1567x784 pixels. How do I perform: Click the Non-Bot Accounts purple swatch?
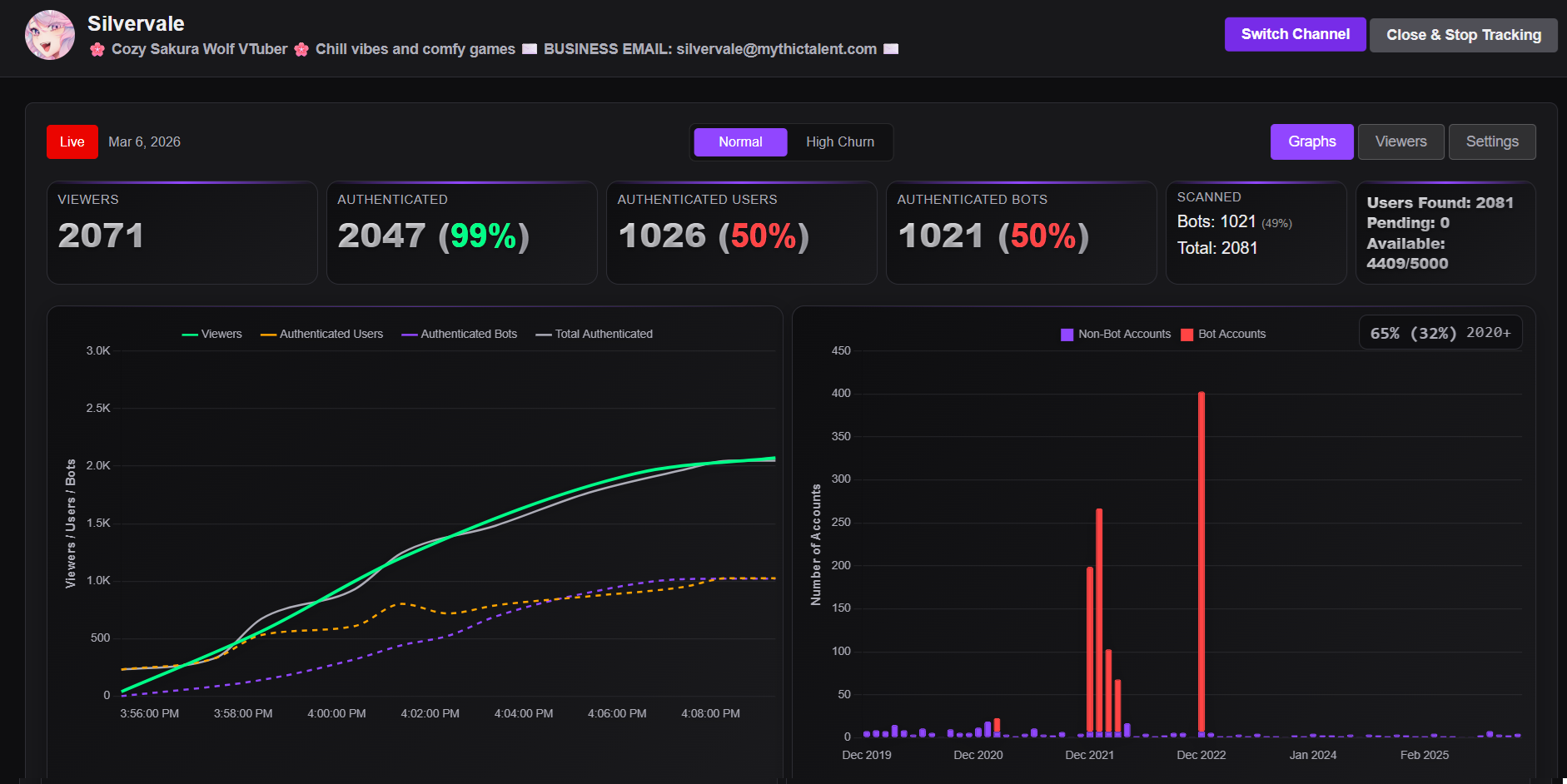(1067, 335)
